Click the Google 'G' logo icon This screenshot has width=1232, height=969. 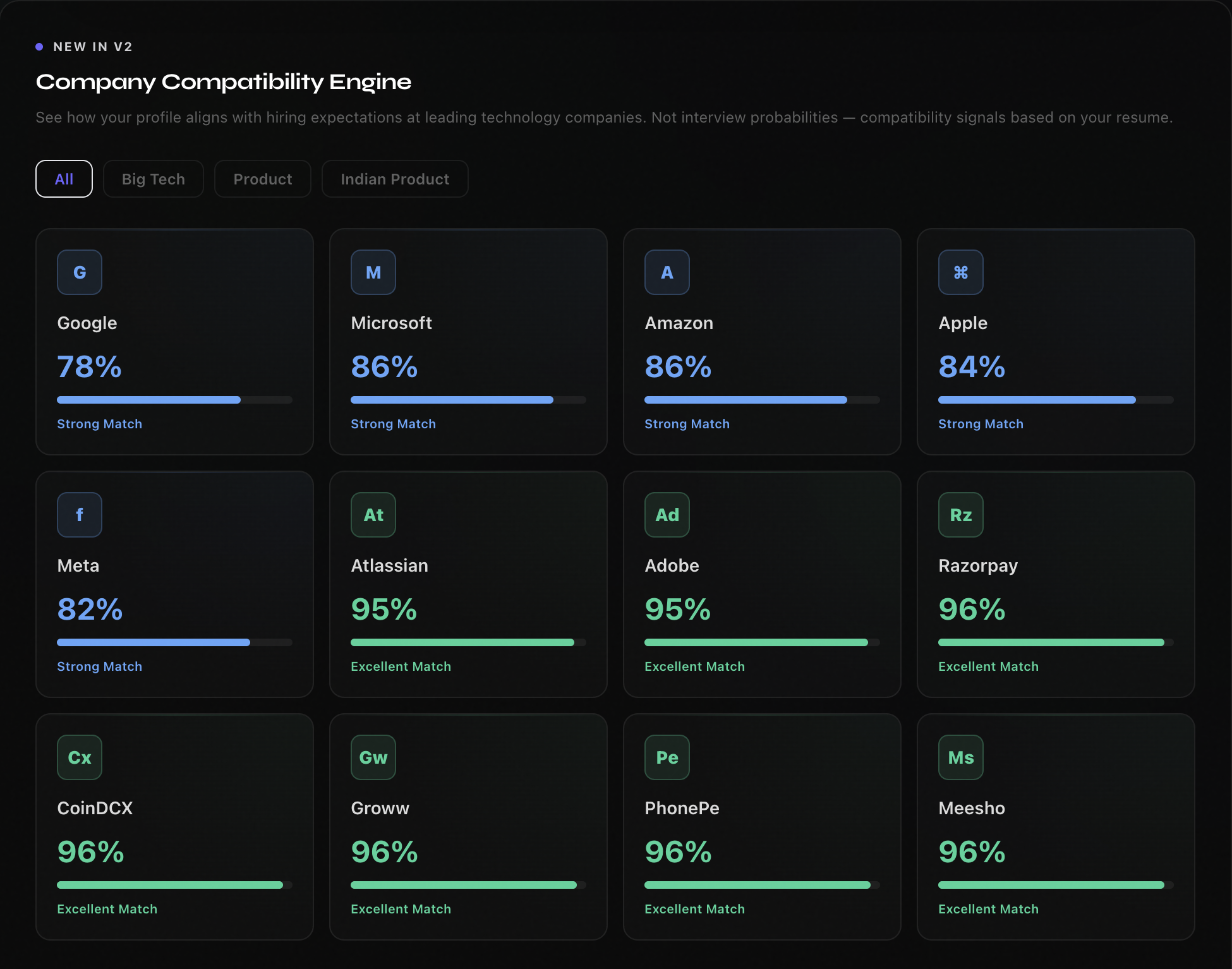(80, 272)
